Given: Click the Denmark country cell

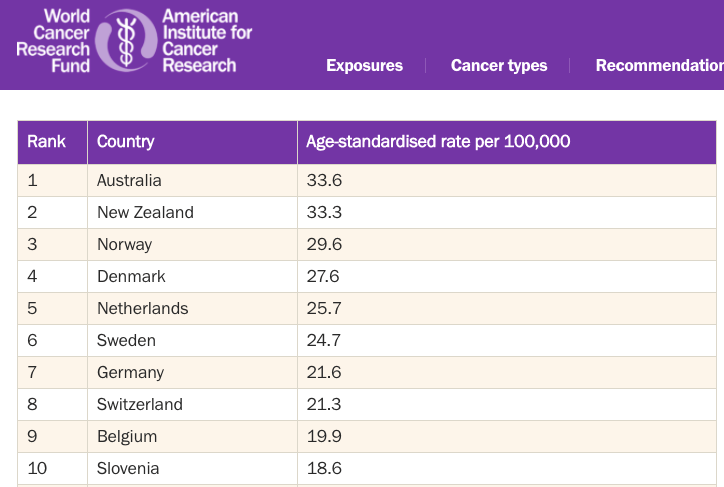Looking at the screenshot, I should click(131, 277).
